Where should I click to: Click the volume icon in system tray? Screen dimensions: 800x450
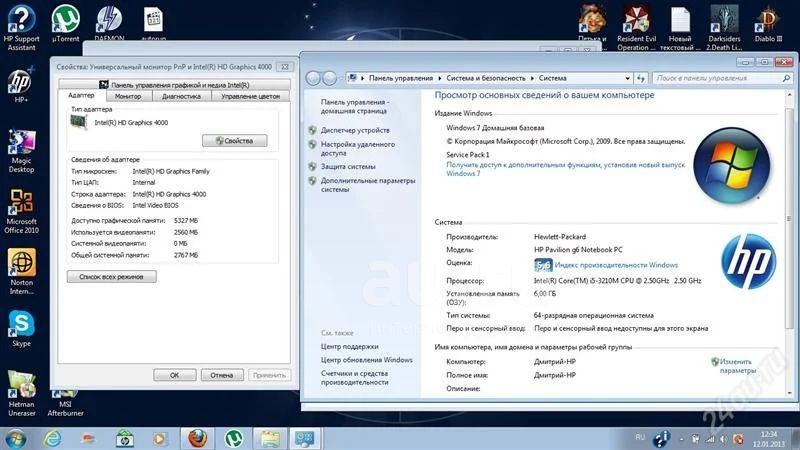pos(723,439)
